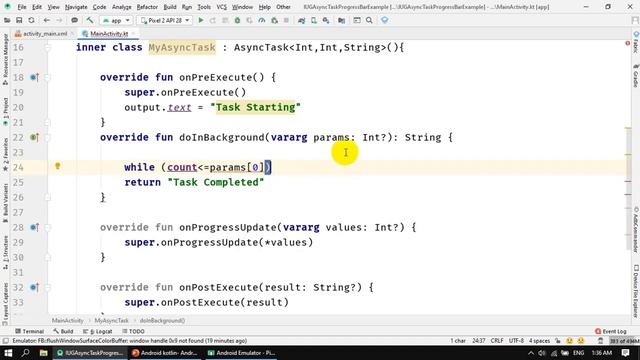Click the Profile app gauge icon
This screenshot has width=640, height=360.
click(262, 20)
